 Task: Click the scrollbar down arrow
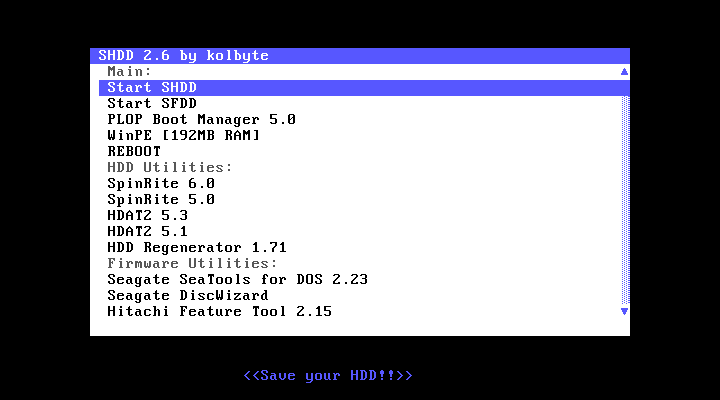coord(624,312)
